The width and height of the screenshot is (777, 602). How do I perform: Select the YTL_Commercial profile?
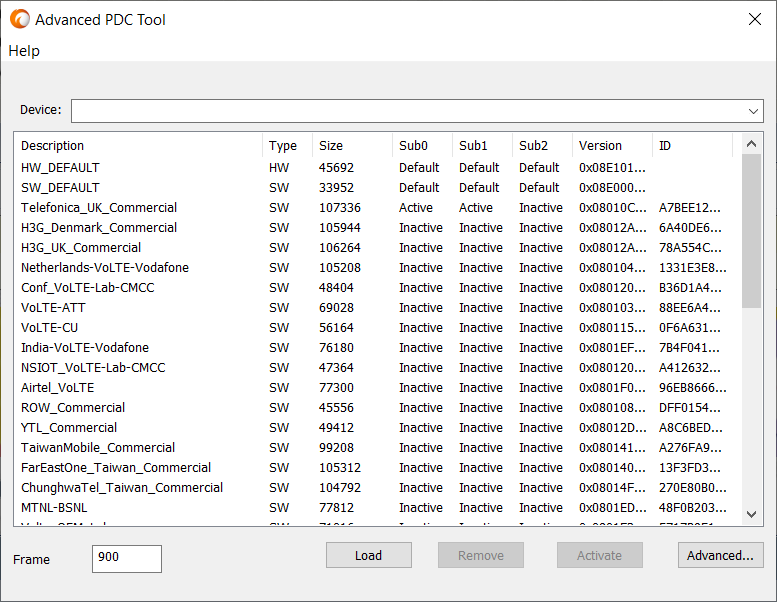(x=377, y=428)
